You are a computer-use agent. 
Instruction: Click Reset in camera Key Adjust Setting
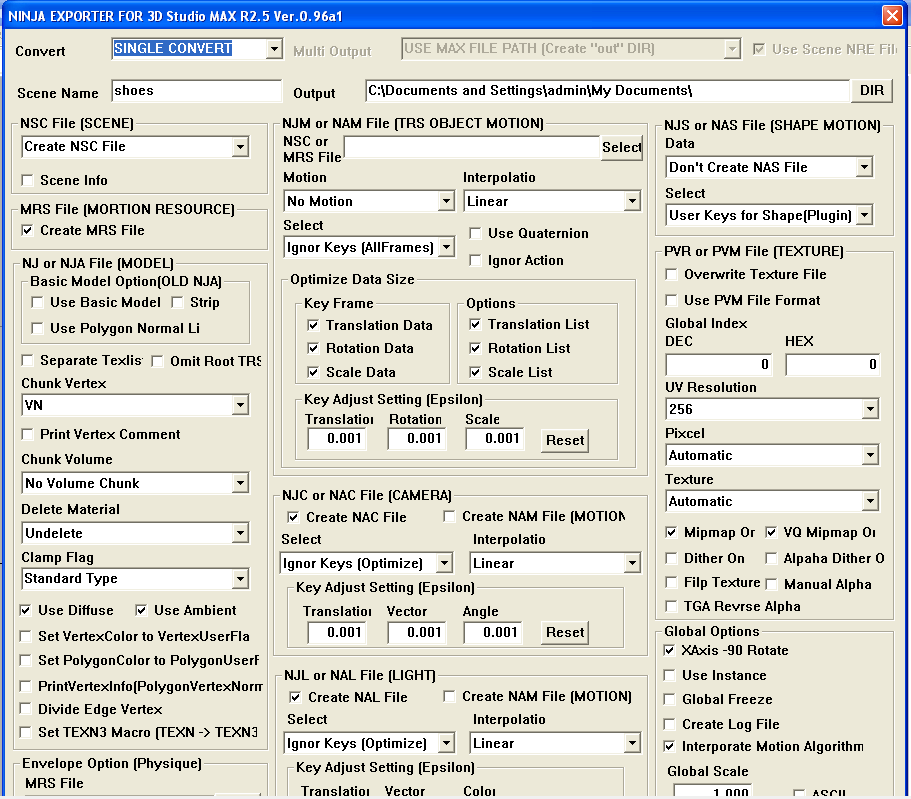coord(565,632)
